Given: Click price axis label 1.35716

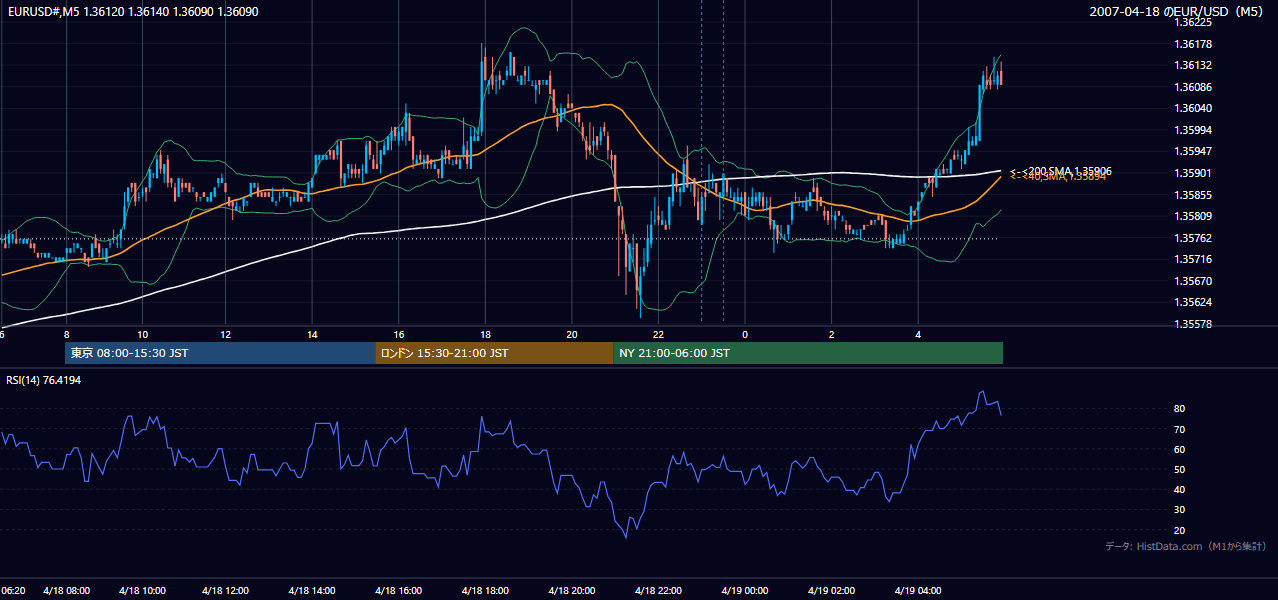Looking at the screenshot, I should [x=1192, y=259].
